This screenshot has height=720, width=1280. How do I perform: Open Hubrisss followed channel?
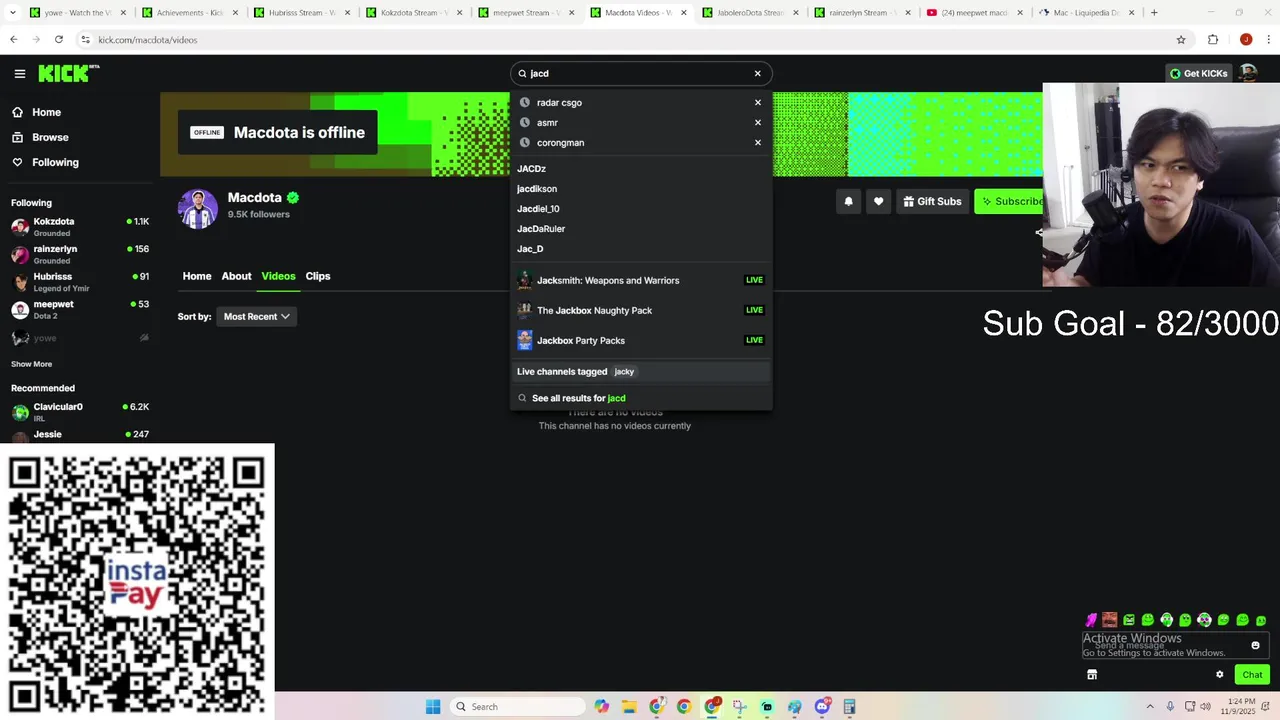(x=80, y=282)
